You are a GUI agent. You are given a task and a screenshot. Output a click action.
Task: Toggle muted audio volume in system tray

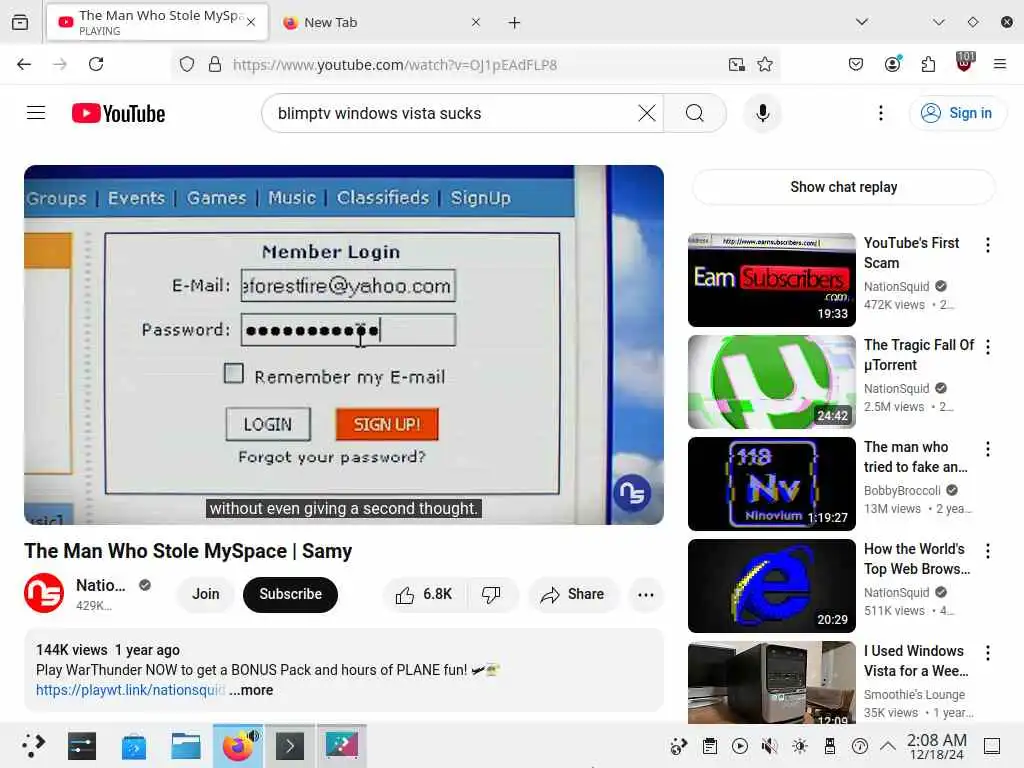[x=769, y=746]
